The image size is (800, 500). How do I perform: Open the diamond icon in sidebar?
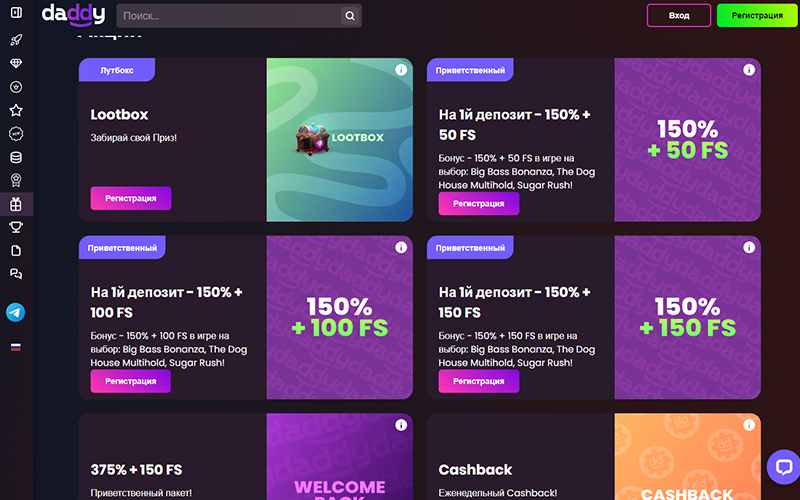pyautogui.click(x=16, y=63)
